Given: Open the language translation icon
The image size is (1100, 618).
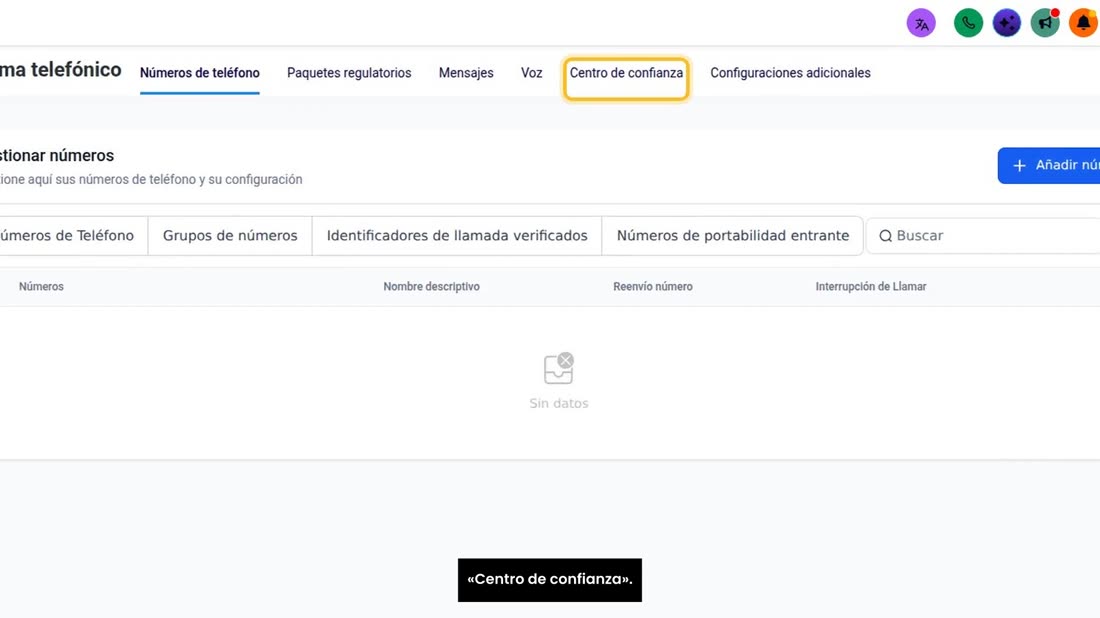Looking at the screenshot, I should pos(921,23).
